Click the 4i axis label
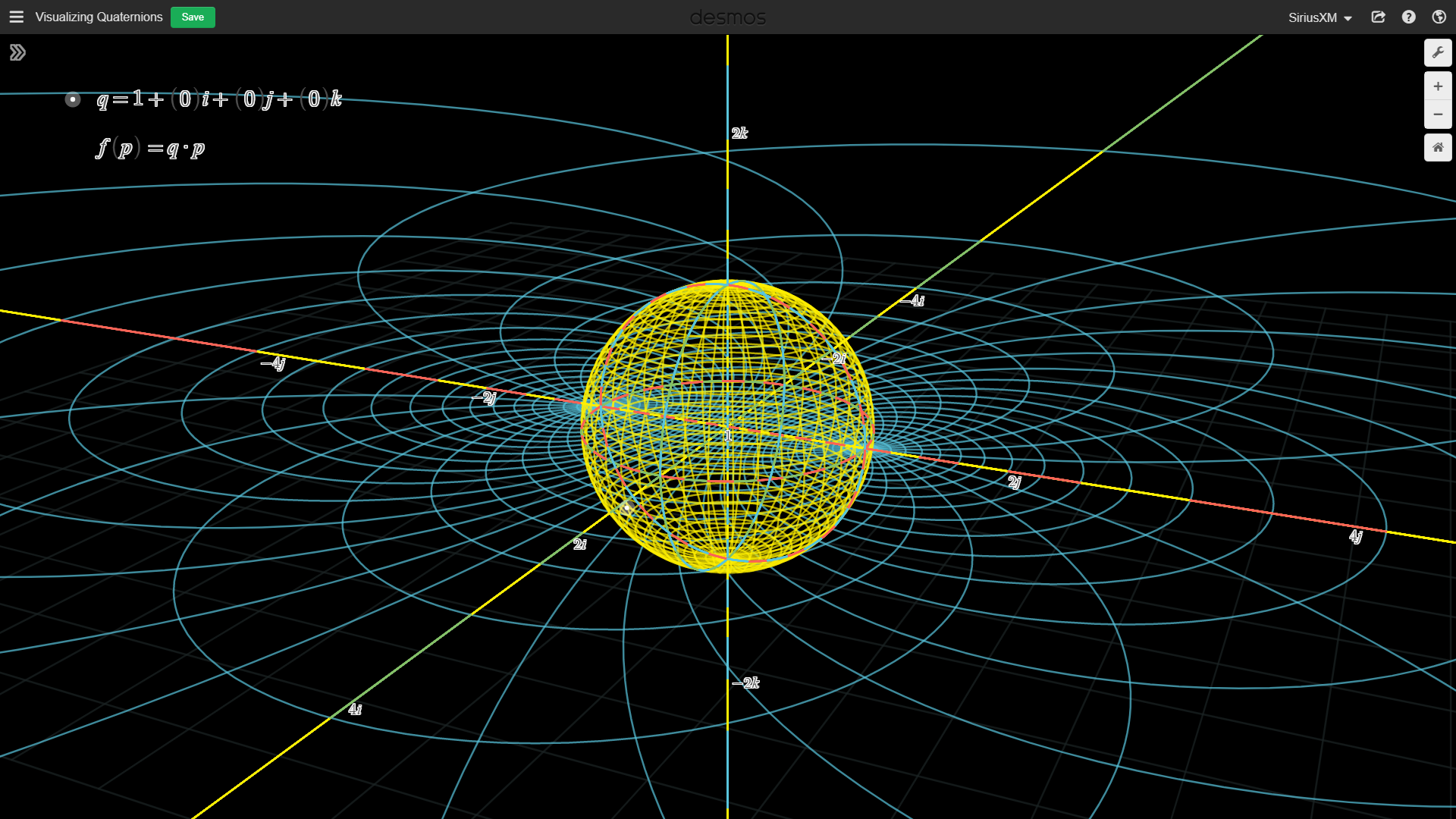Screen dimensions: 1456x819 click(x=355, y=710)
